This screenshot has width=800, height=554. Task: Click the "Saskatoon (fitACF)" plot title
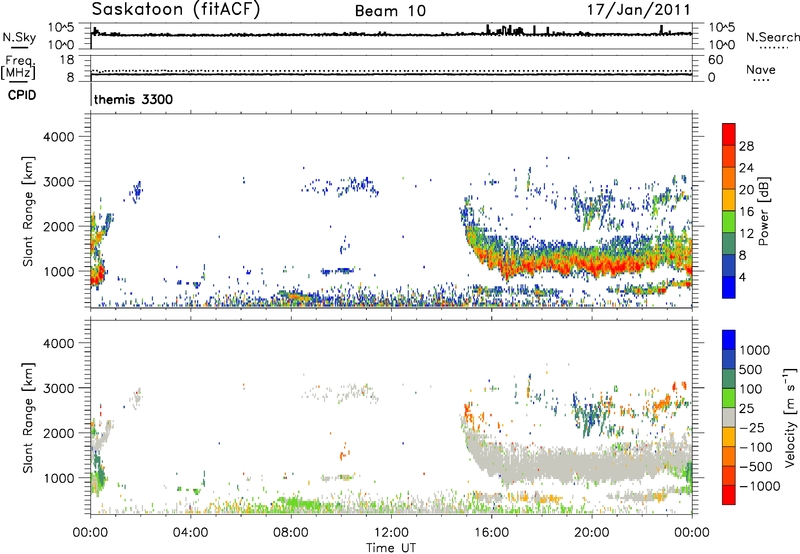176,10
